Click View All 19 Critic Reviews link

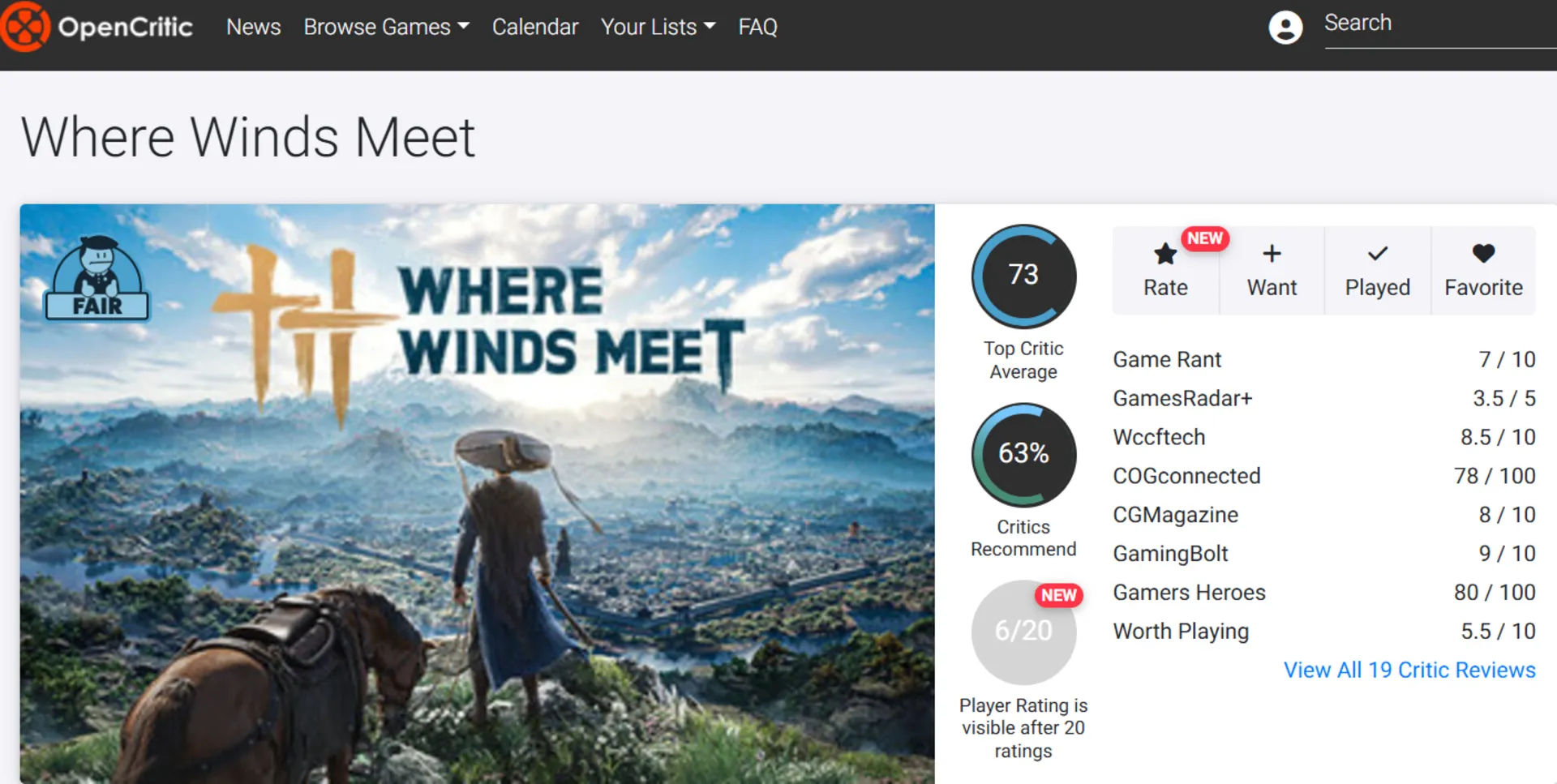click(x=1409, y=670)
